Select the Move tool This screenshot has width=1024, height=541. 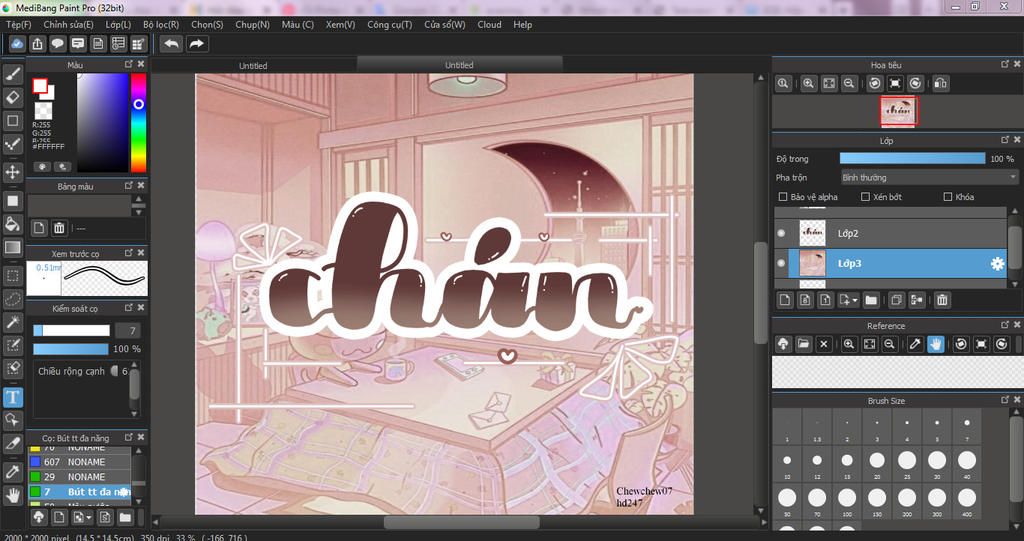click(12, 172)
